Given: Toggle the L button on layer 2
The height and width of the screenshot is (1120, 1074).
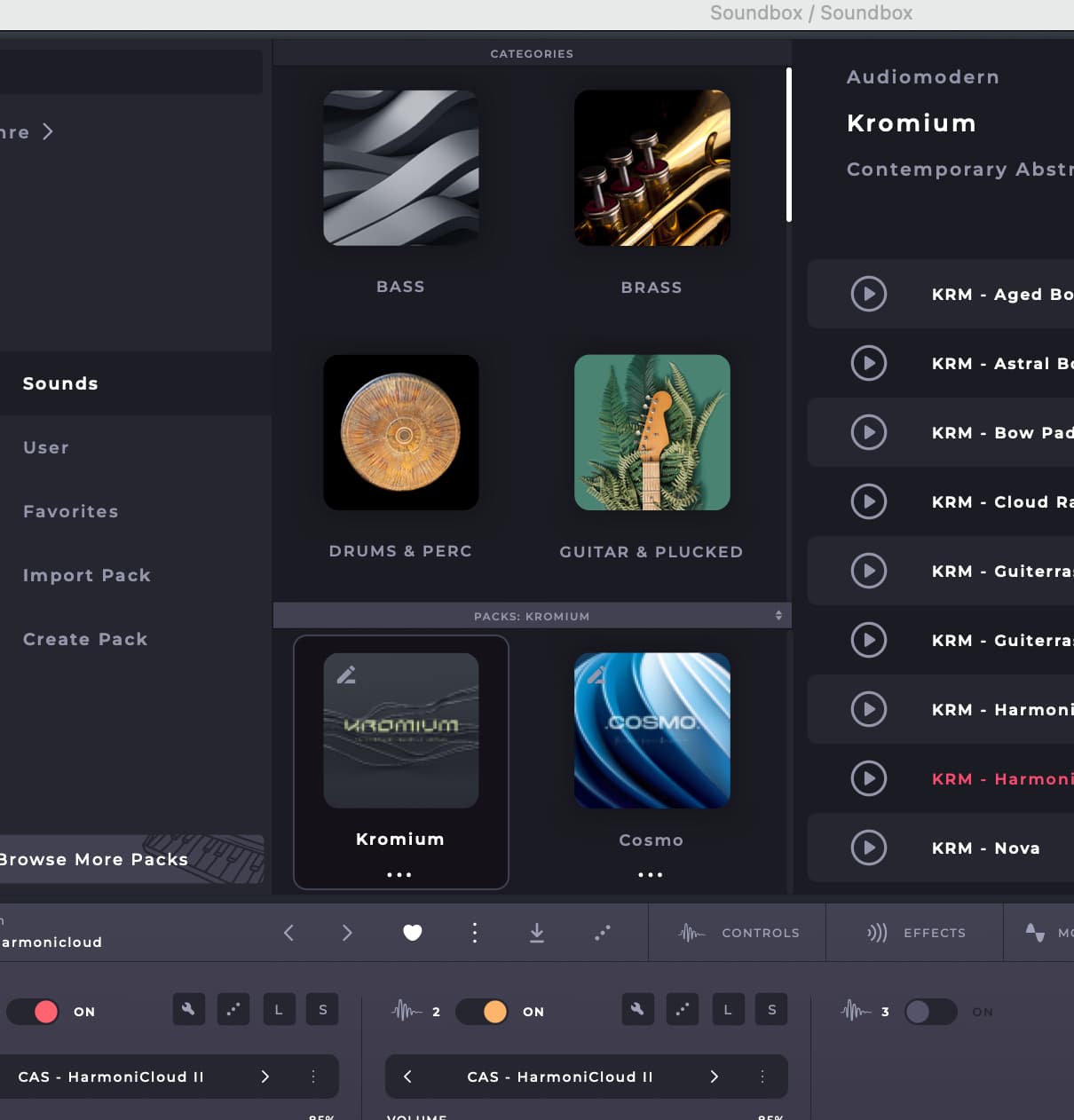Looking at the screenshot, I should pyautogui.click(x=727, y=1009).
